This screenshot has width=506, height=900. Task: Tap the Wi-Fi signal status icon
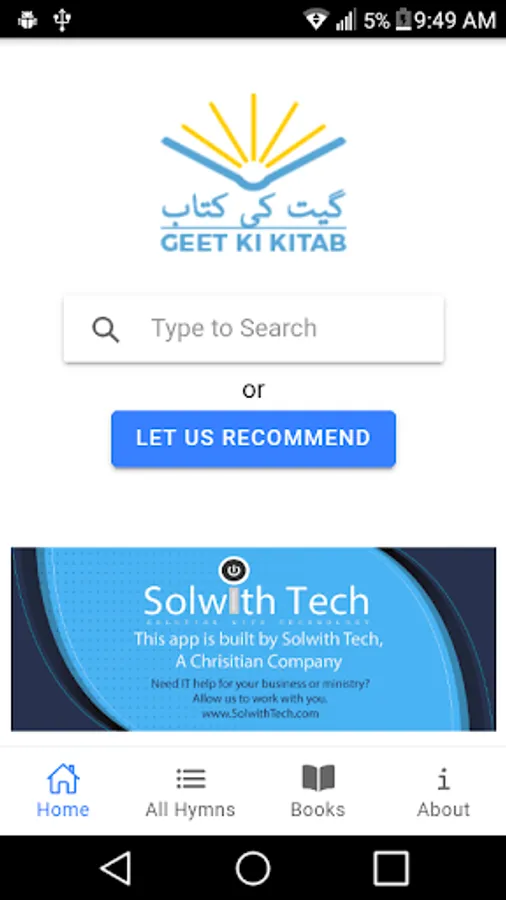pyautogui.click(x=316, y=20)
